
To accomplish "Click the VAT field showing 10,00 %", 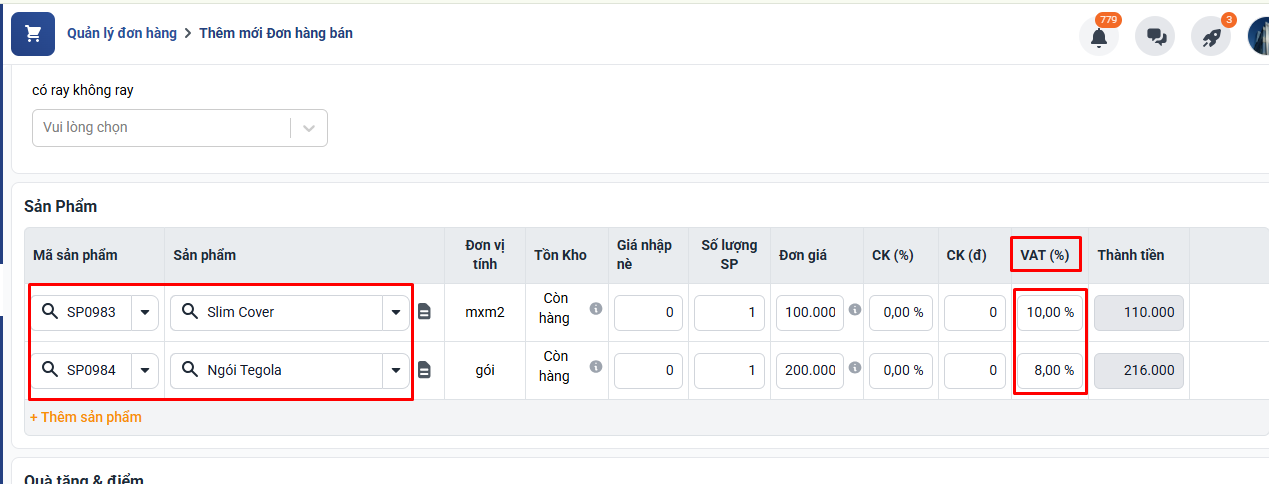I will pos(1050,313).
